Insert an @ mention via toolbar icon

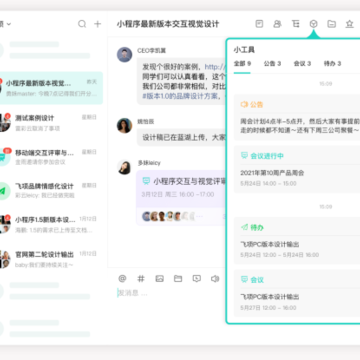pos(122,278)
